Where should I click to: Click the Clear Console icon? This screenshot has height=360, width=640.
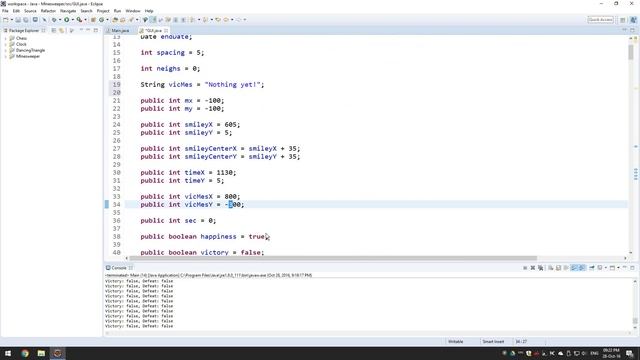point(551,268)
